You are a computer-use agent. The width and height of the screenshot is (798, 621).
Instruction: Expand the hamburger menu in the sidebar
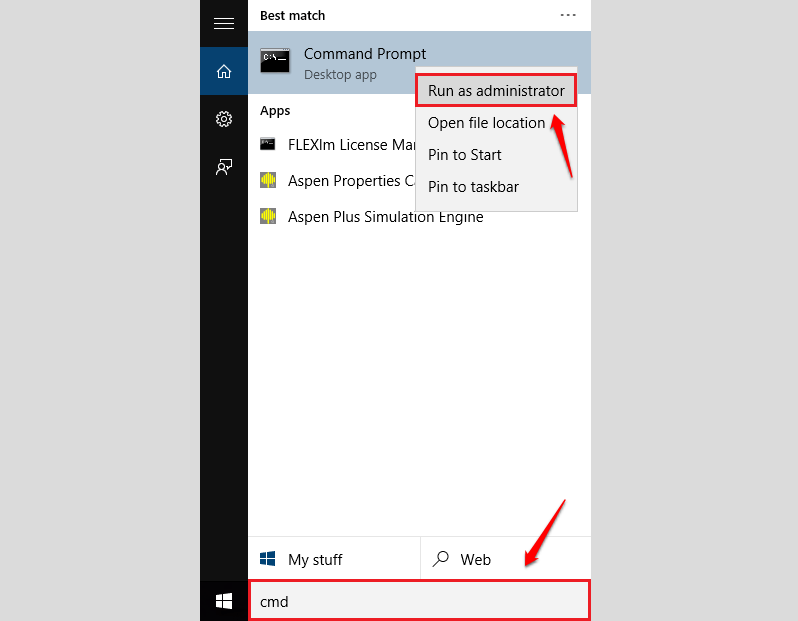click(224, 23)
